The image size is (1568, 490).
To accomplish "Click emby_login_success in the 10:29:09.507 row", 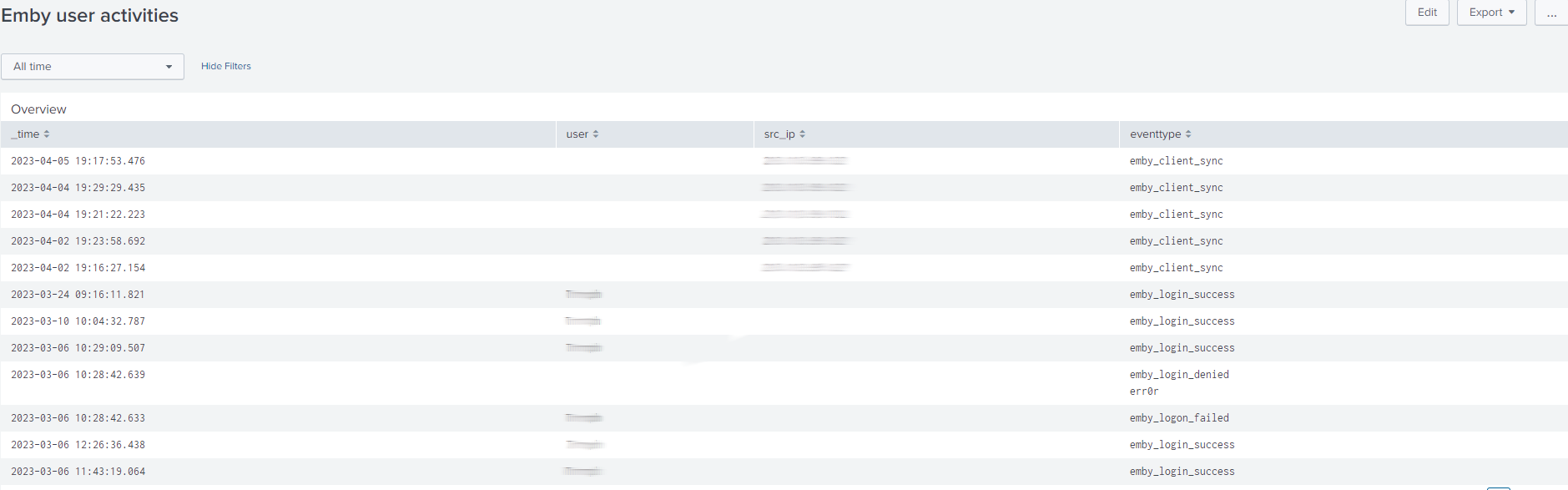I will [1182, 348].
